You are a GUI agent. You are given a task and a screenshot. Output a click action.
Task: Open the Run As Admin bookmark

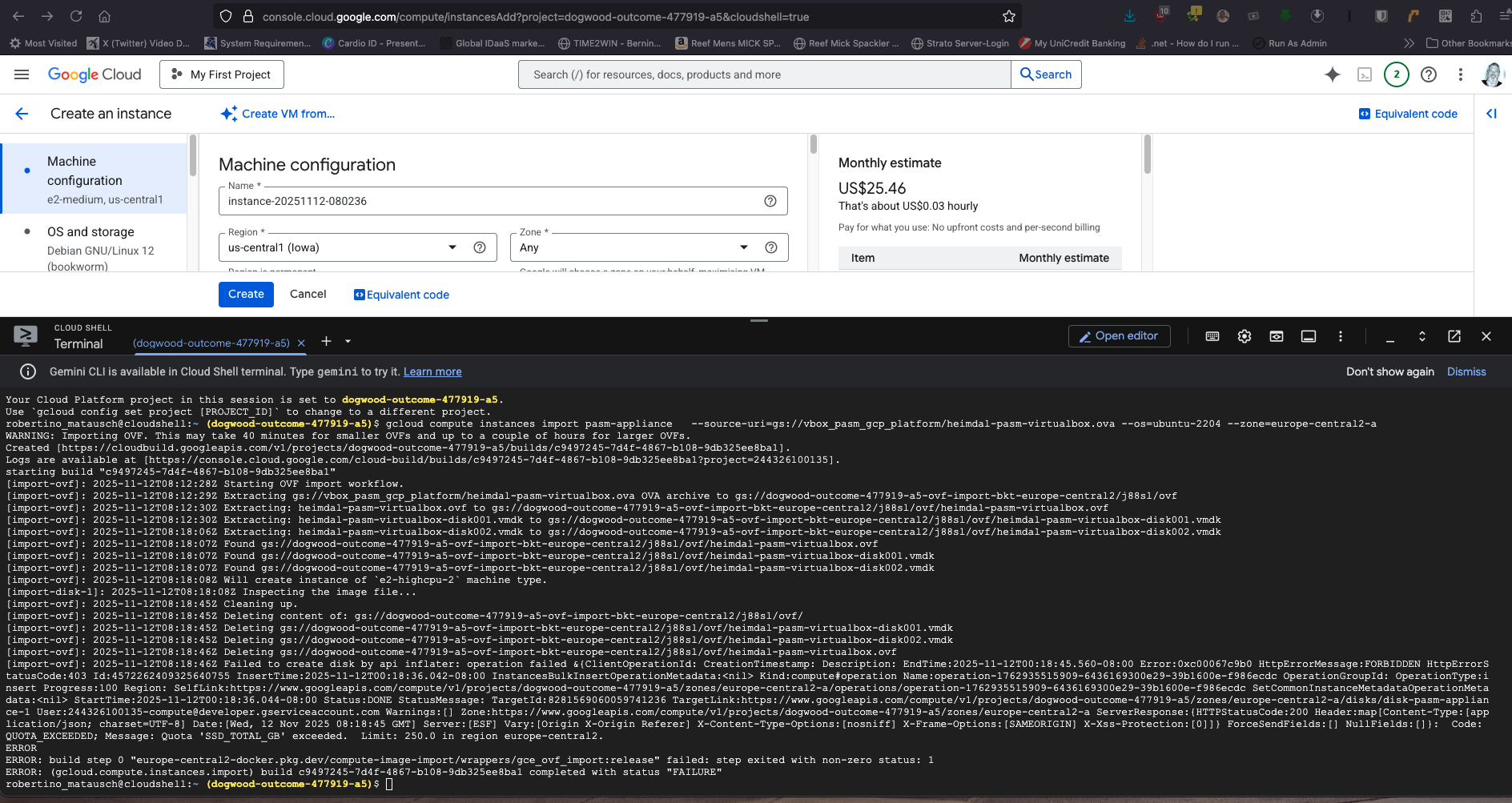1290,43
